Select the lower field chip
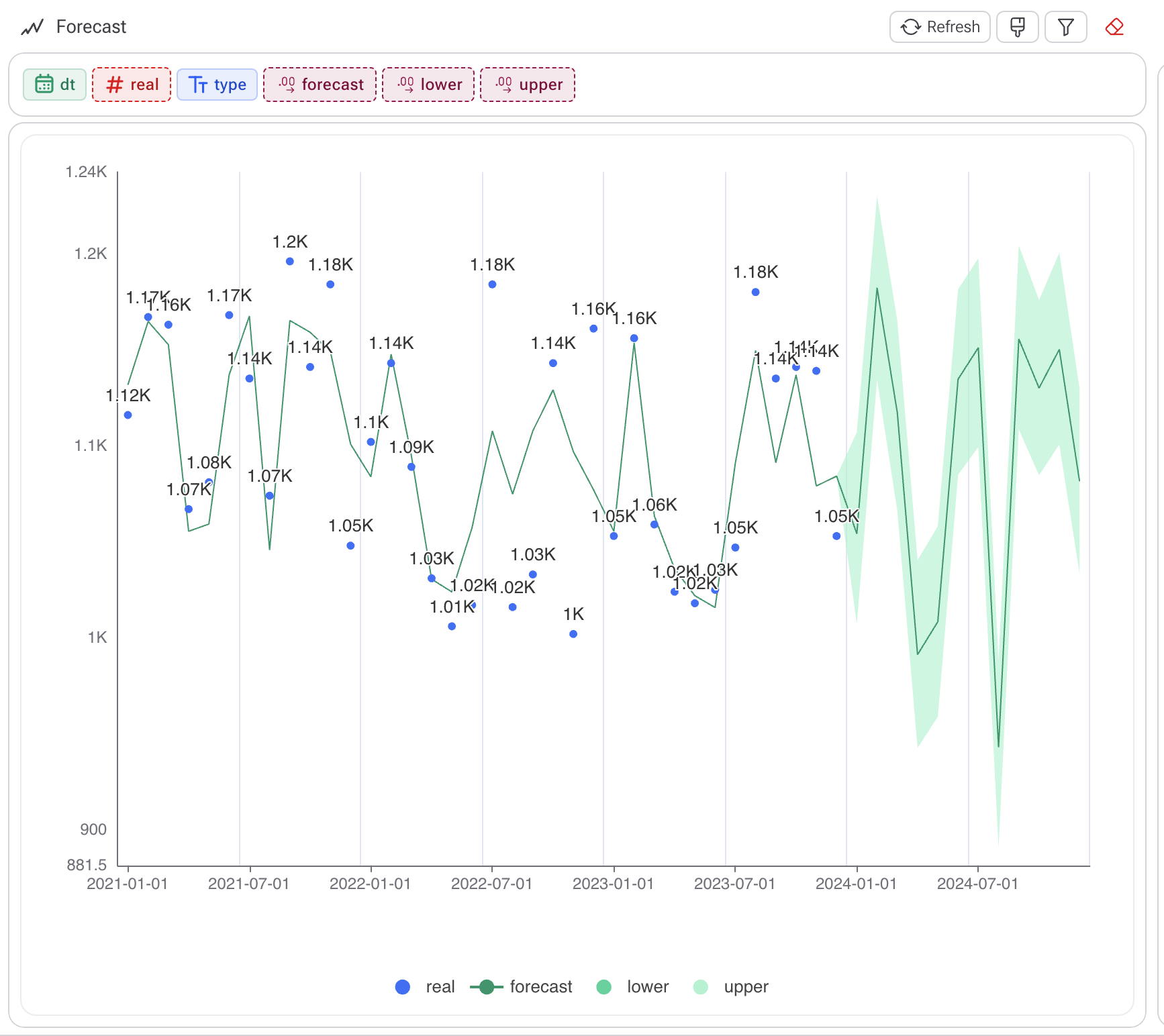This screenshot has width=1164, height=1036. pos(428,85)
